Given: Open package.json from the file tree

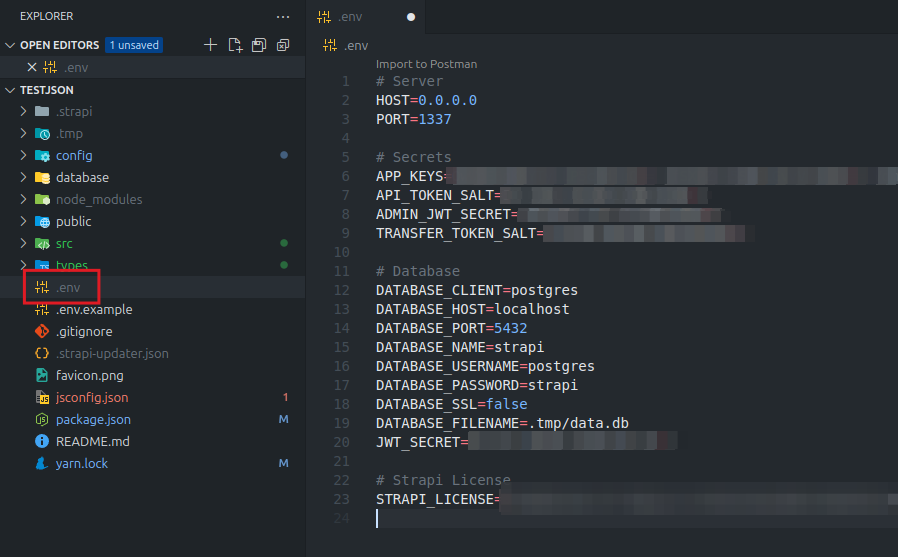Looking at the screenshot, I should 92,420.
